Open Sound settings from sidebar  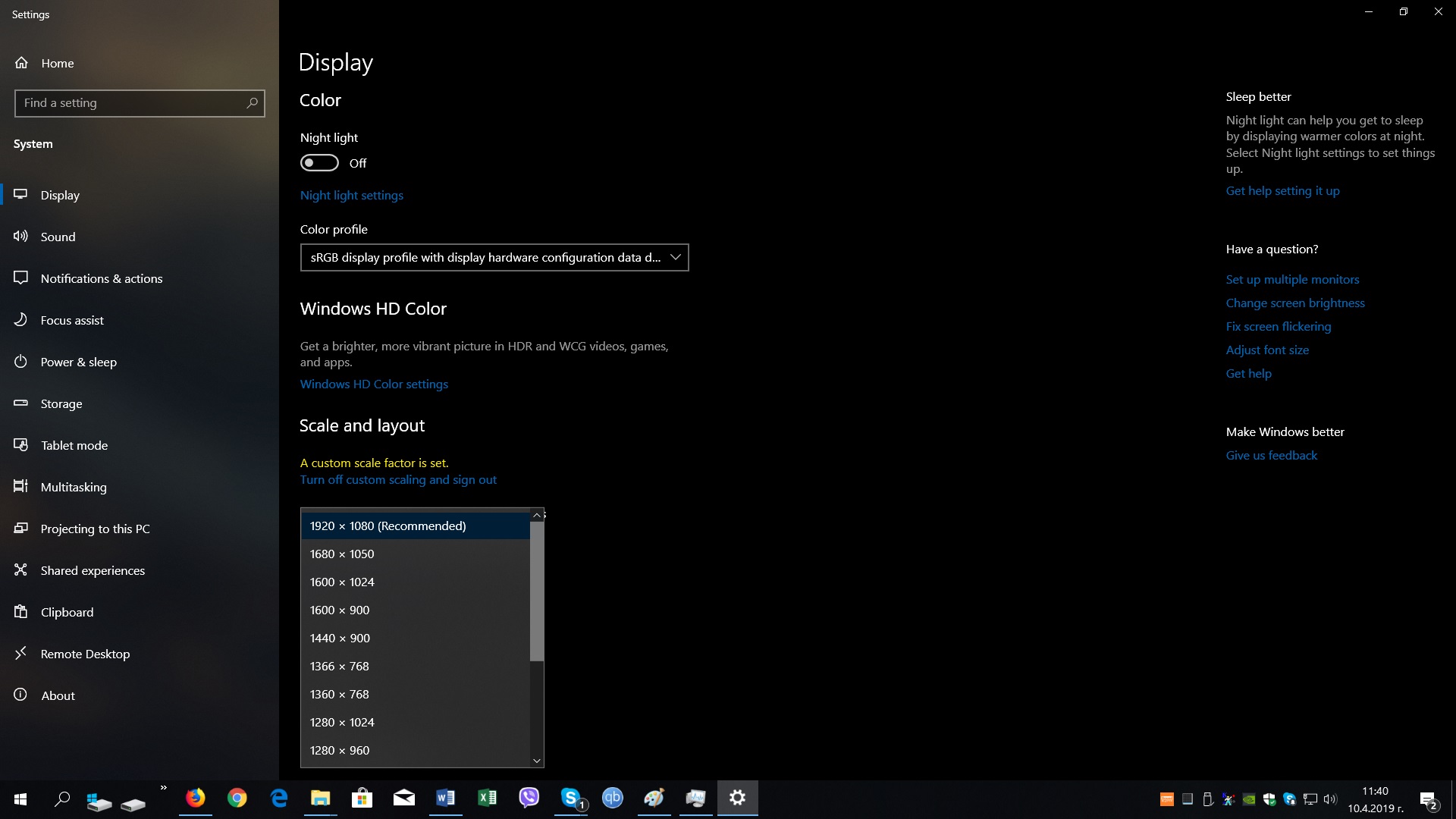click(58, 237)
